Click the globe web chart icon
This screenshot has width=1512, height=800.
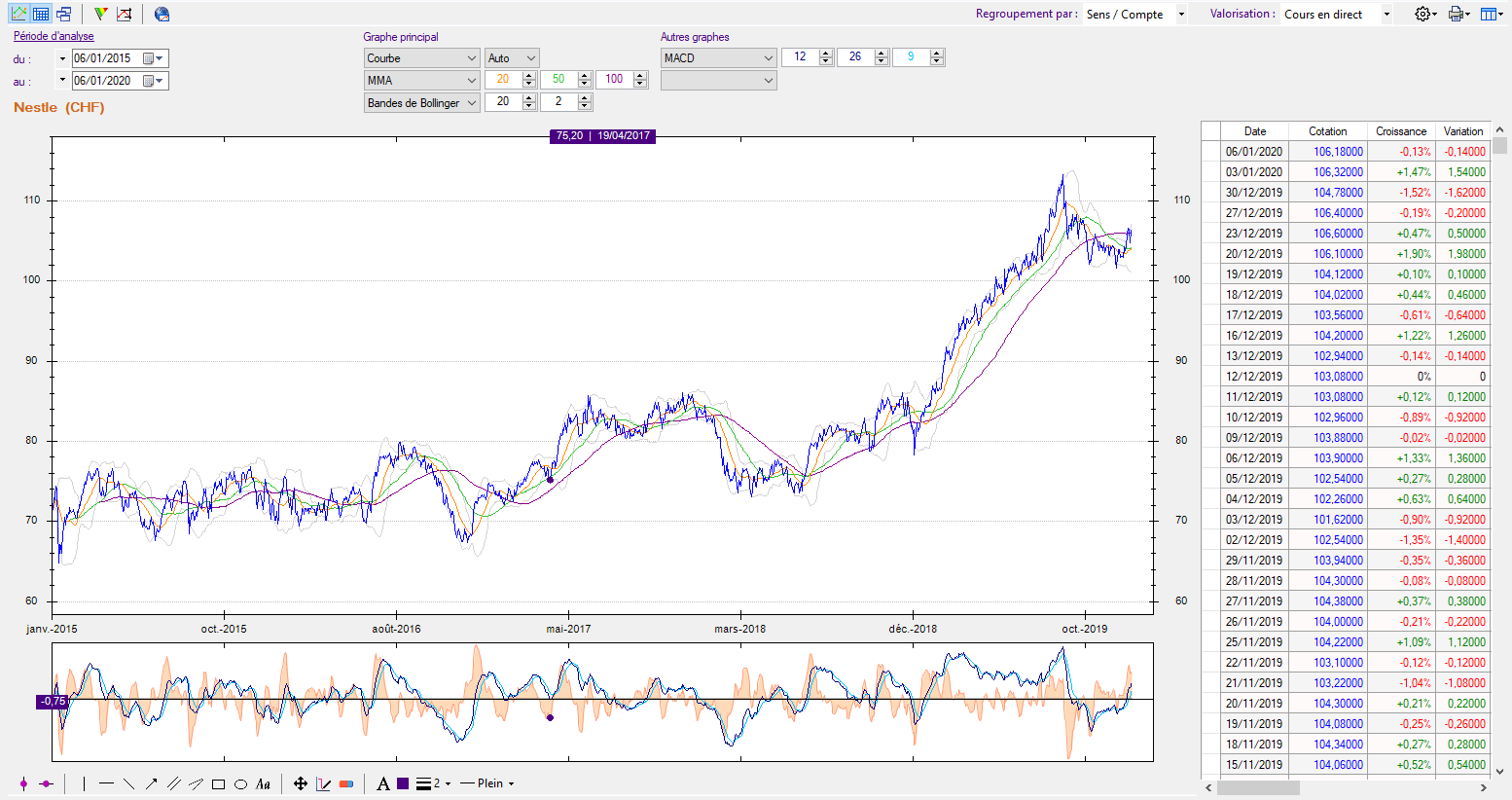[x=162, y=14]
